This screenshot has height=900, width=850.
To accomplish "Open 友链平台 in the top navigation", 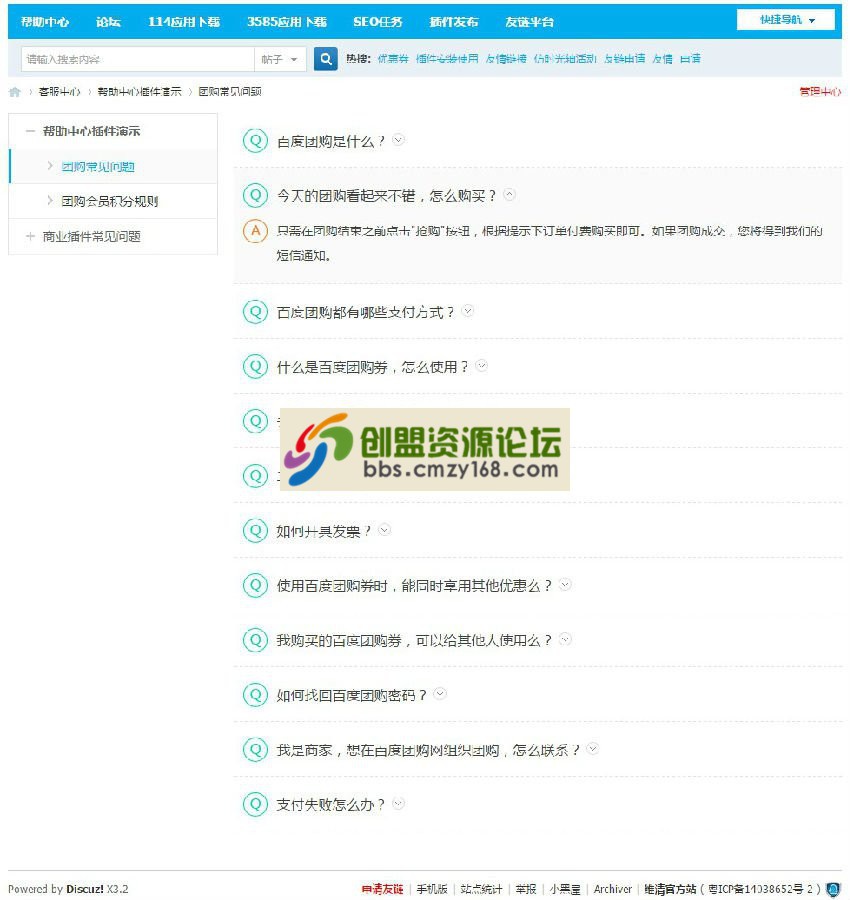I will tap(530, 22).
